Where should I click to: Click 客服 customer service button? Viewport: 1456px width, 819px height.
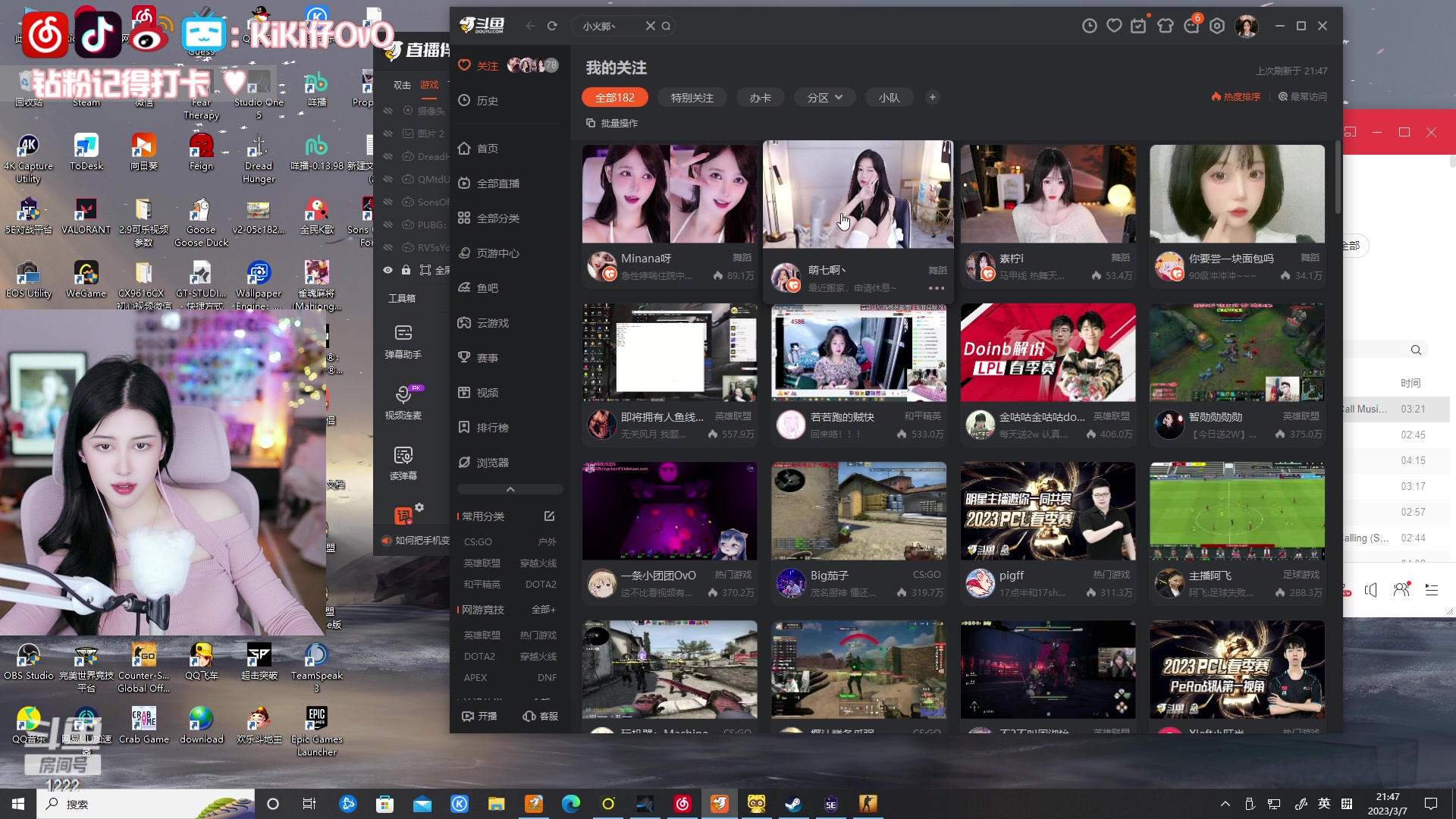click(541, 717)
